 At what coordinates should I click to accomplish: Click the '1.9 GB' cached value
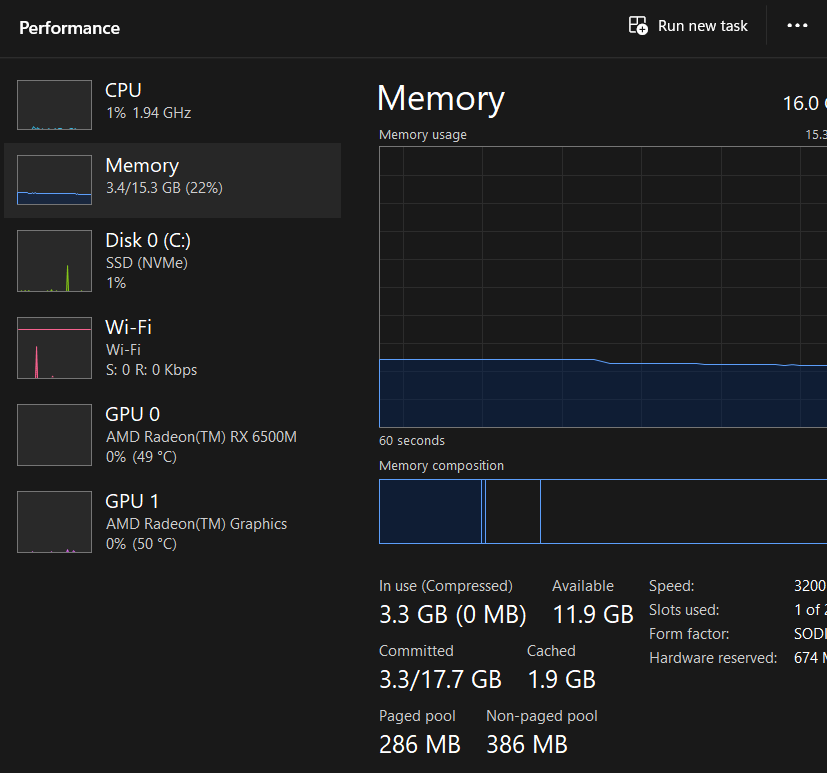[561, 679]
